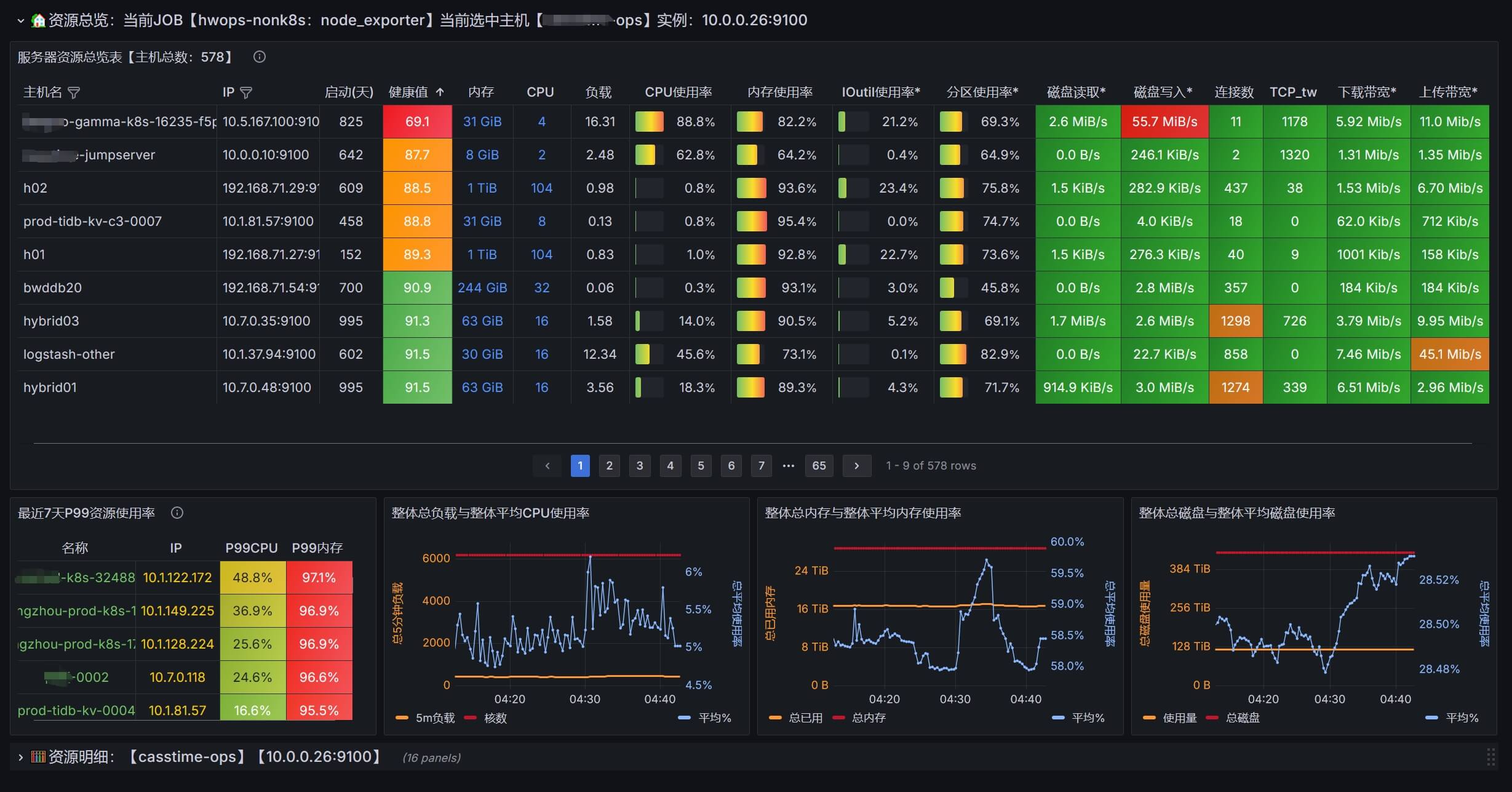Sort by CPU使用率 column header
Viewport: 1512px width, 792px height.
(x=678, y=92)
